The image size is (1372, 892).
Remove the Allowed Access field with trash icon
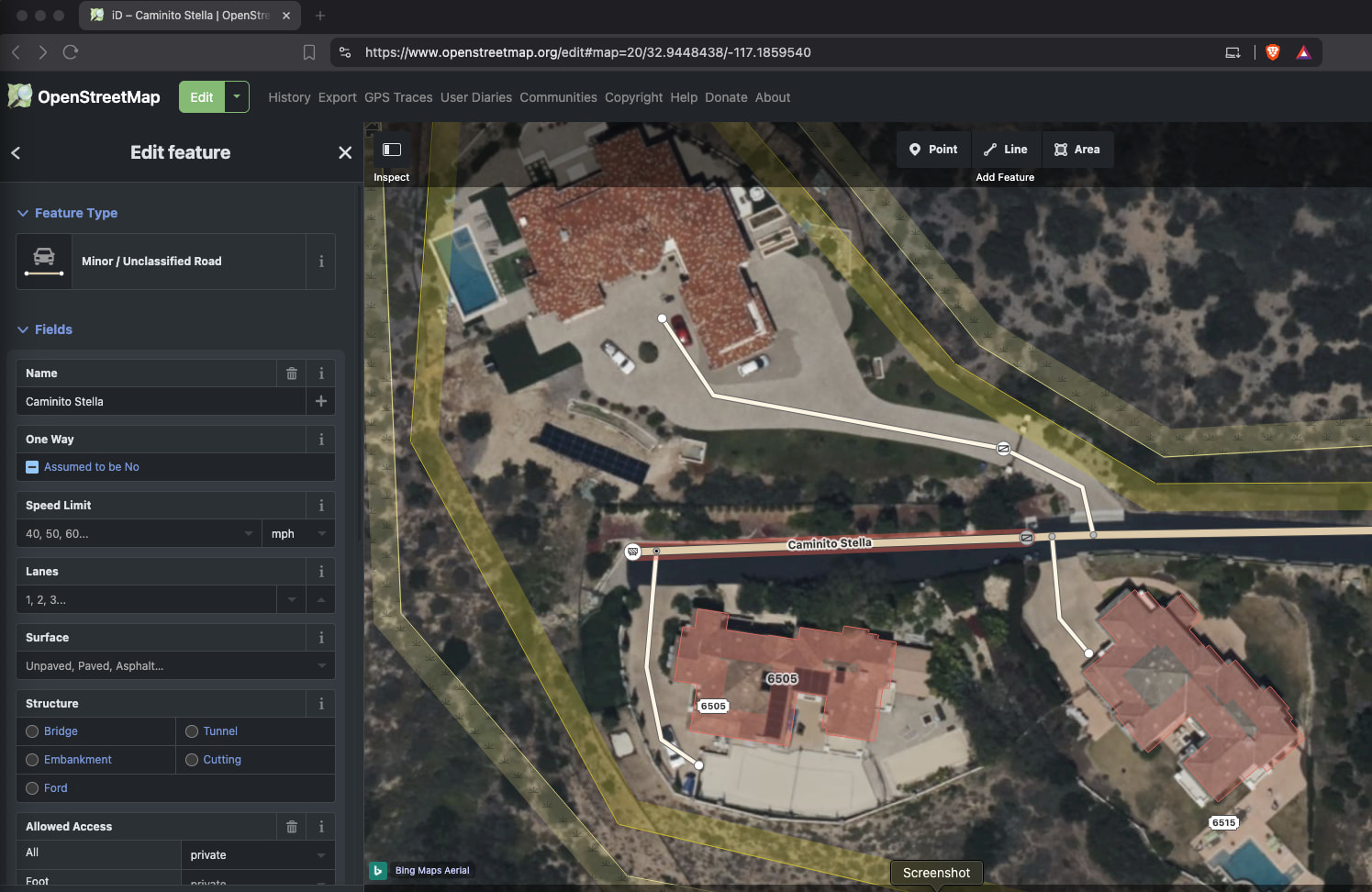click(292, 827)
